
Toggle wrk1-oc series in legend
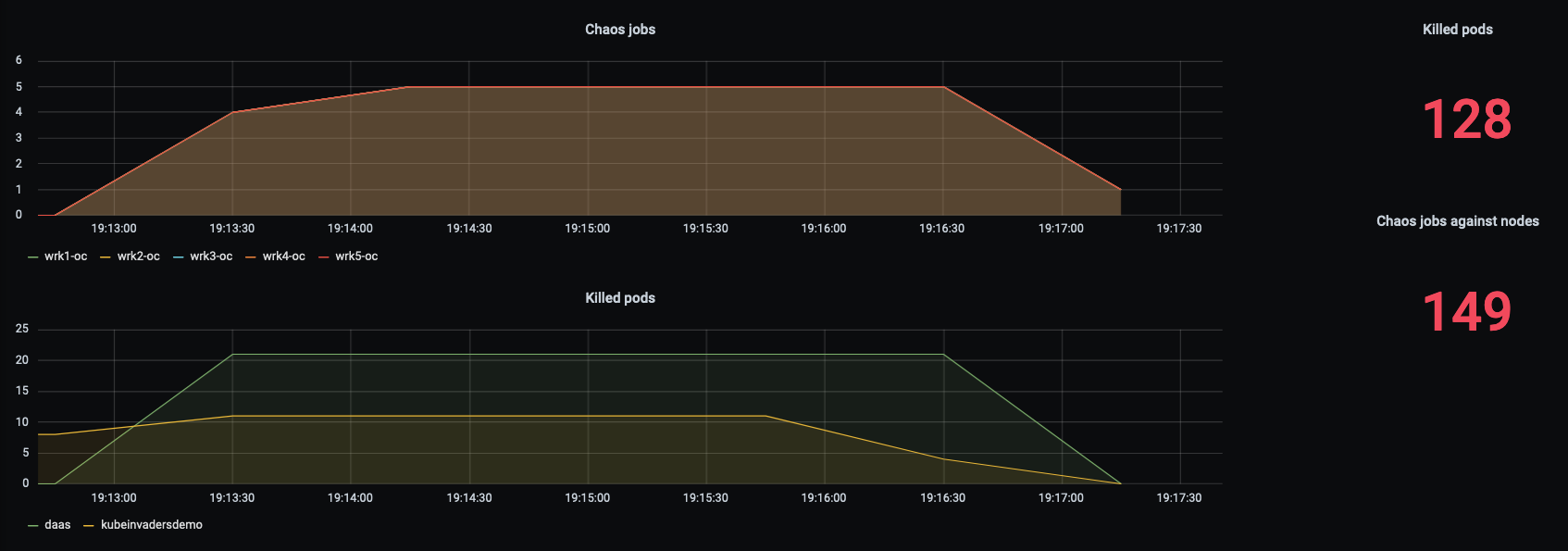point(66,257)
